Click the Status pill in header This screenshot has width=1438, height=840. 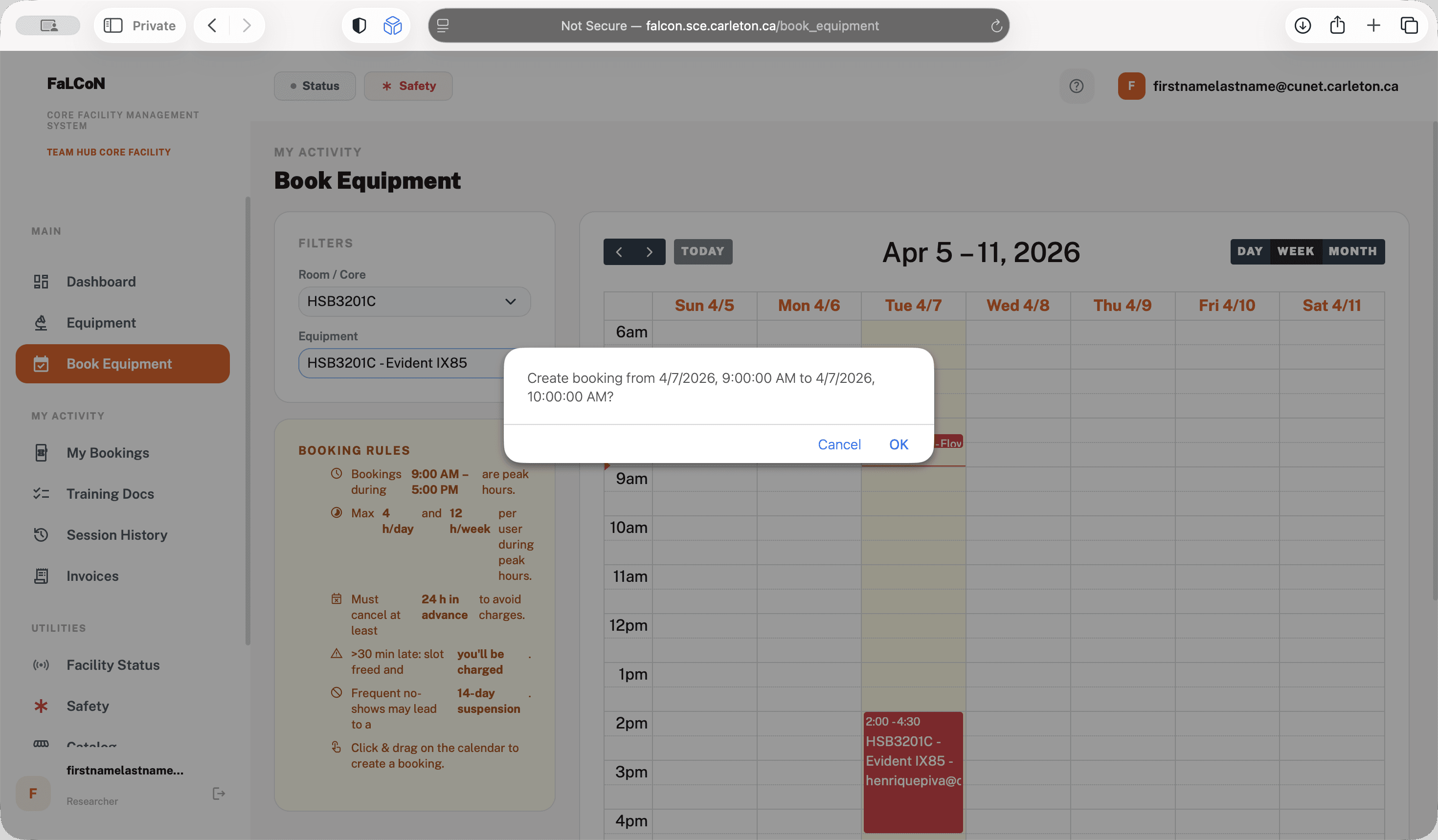[315, 86]
